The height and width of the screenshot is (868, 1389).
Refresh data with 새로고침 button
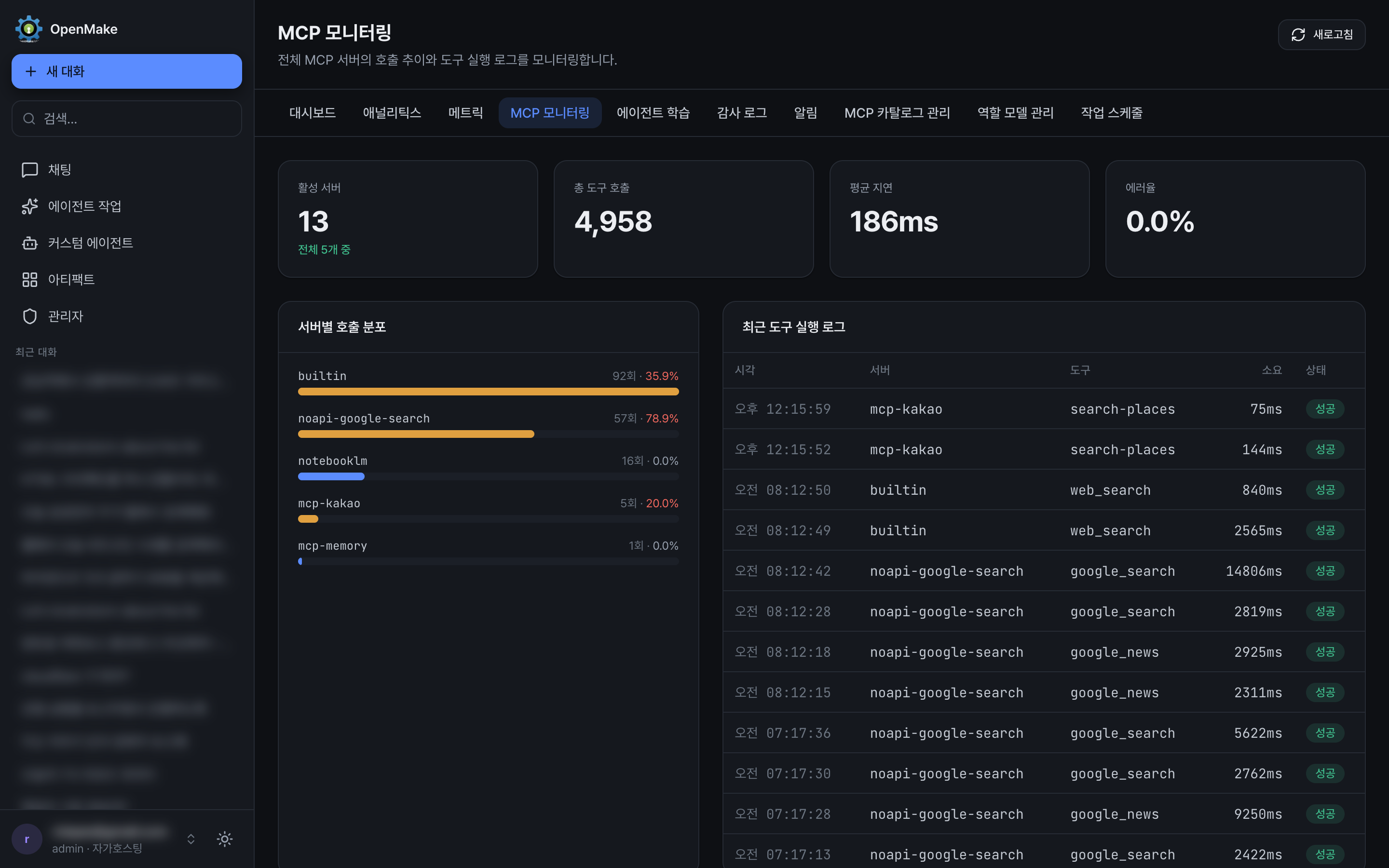click(1321, 34)
